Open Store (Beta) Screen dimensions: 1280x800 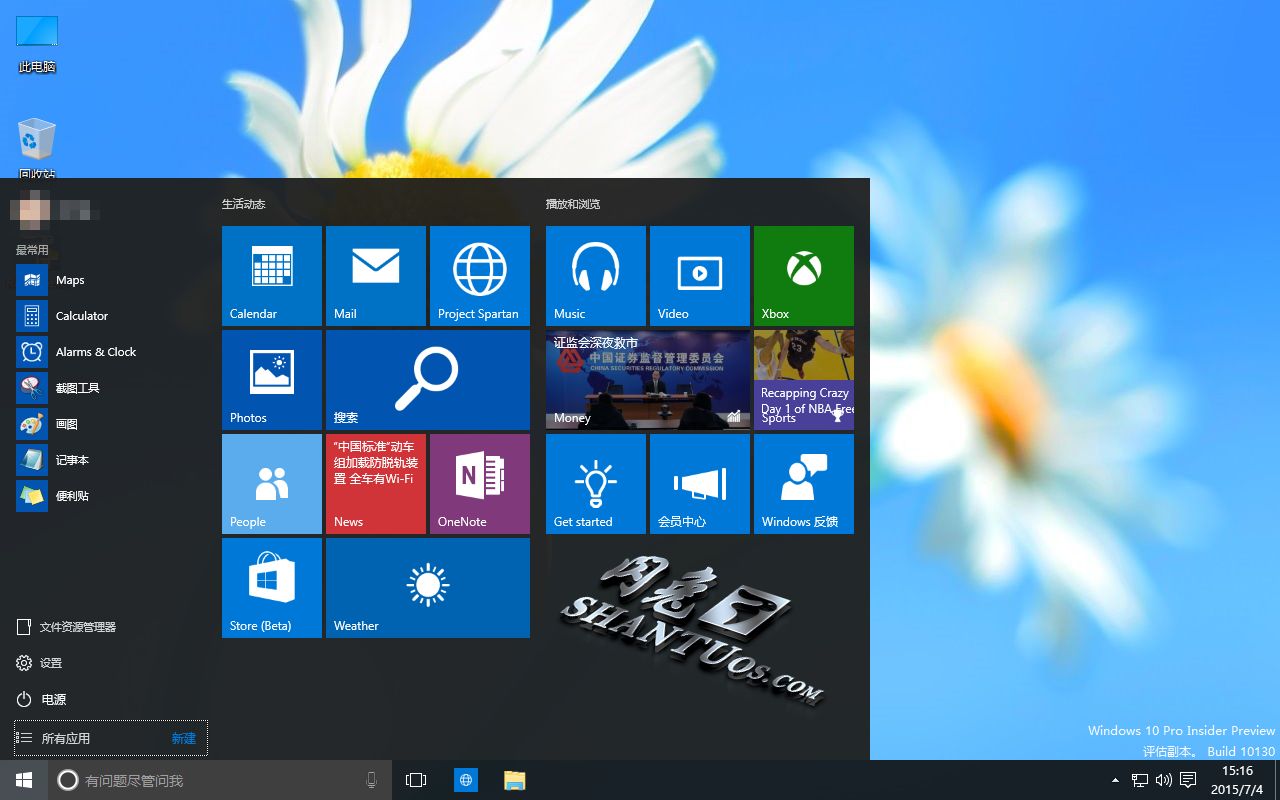click(271, 588)
